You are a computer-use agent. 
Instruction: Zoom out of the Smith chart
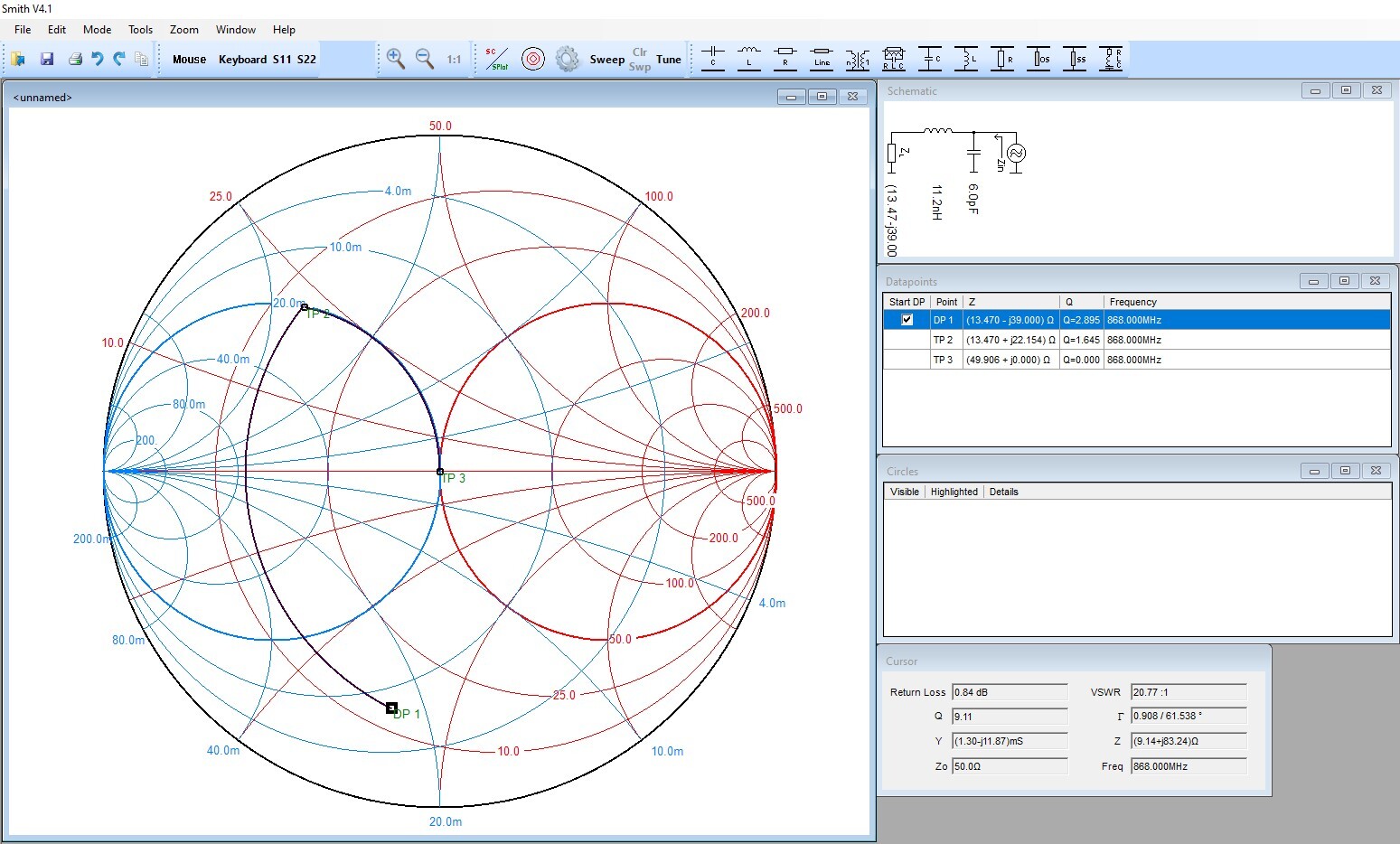coord(424,59)
